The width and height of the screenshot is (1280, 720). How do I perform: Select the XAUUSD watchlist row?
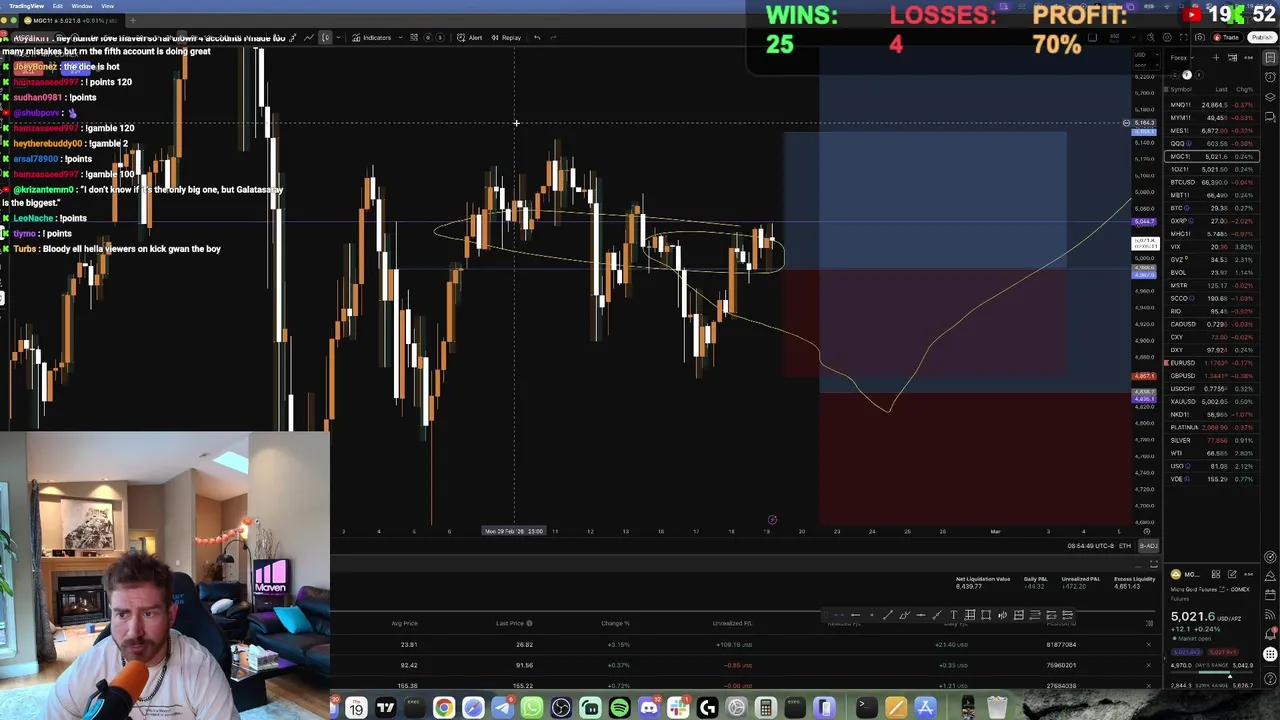pos(1211,402)
